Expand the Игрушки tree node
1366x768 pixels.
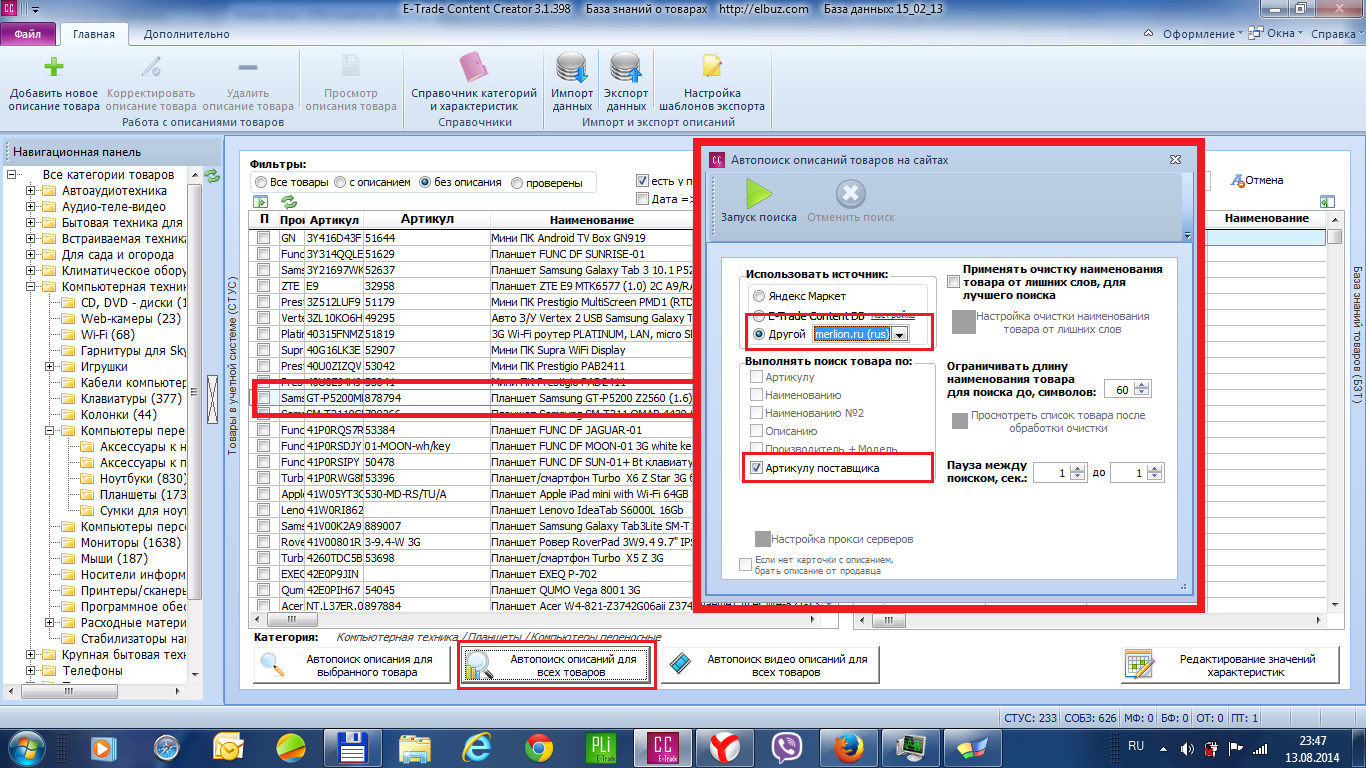[51, 367]
